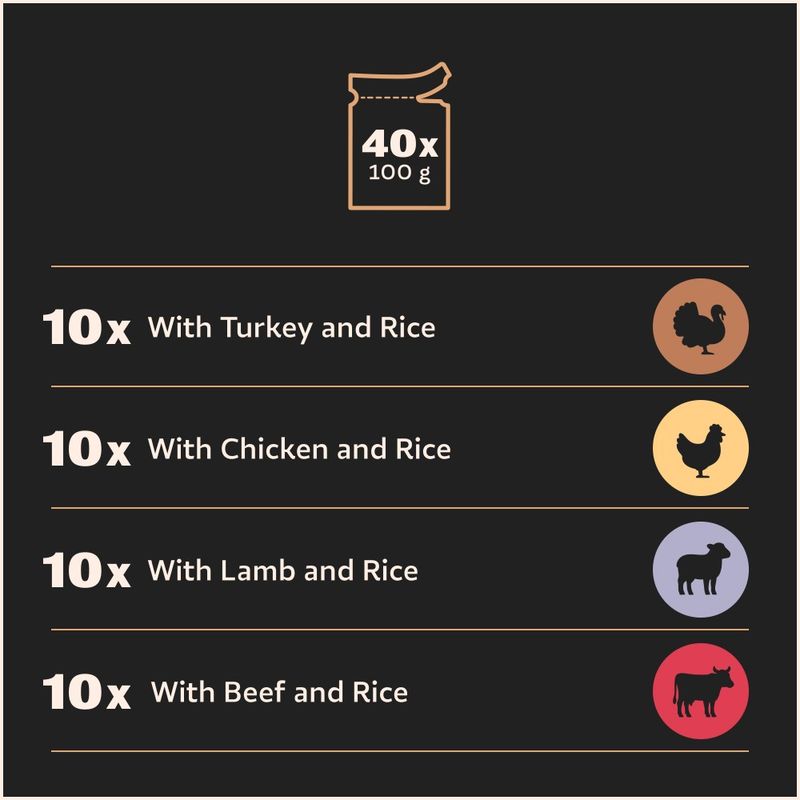The image size is (800, 800).
Task: Click the turkey silhouette icon
Action: tap(699, 328)
